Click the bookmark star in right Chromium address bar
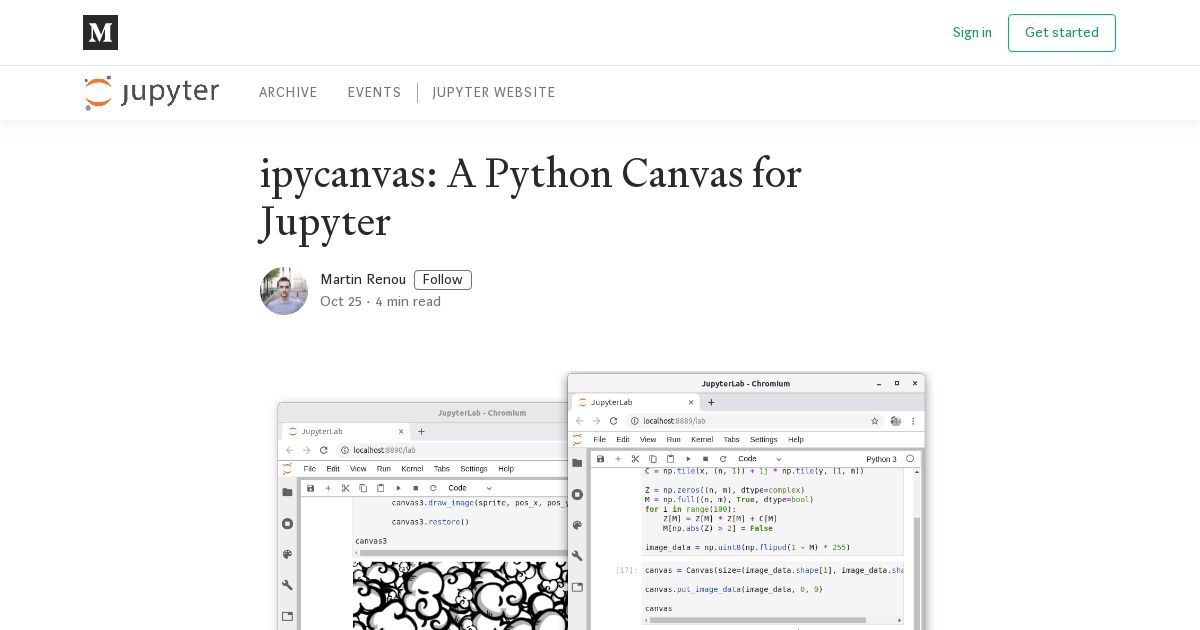1200x630 pixels. tap(874, 421)
